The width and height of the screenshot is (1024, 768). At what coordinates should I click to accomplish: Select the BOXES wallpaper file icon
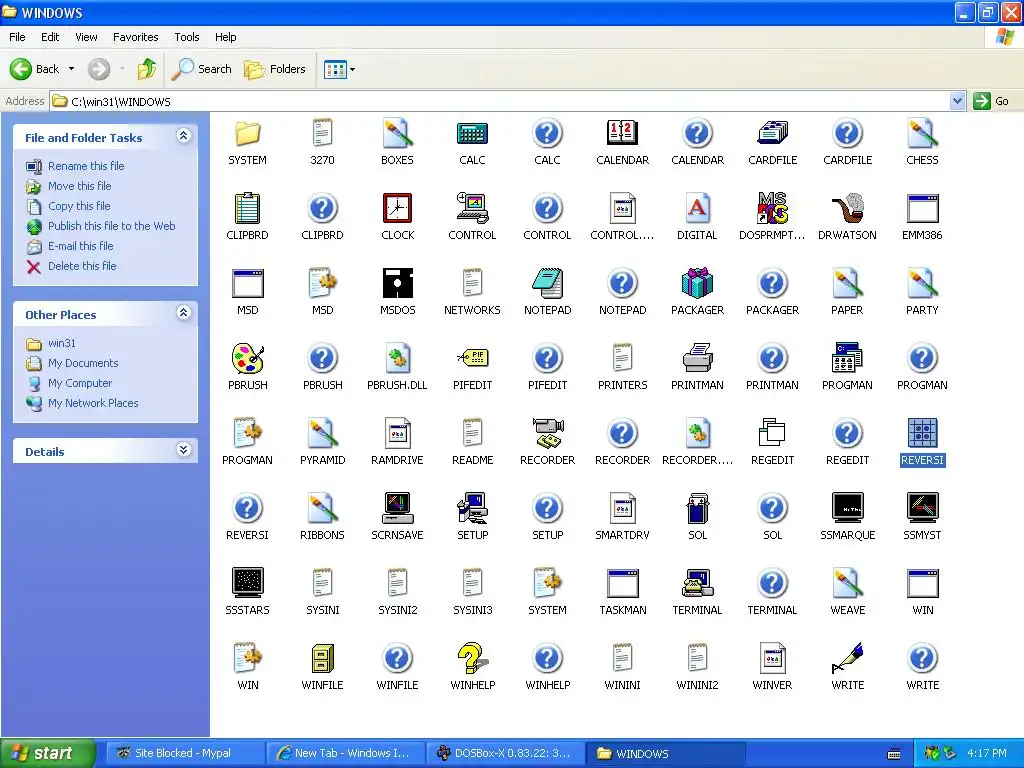(x=397, y=134)
